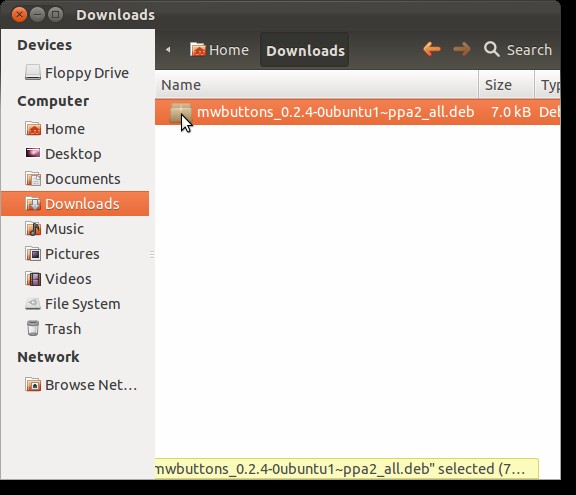Open the Floppy Drive label in sidebar
576x495 pixels.
tap(87, 73)
